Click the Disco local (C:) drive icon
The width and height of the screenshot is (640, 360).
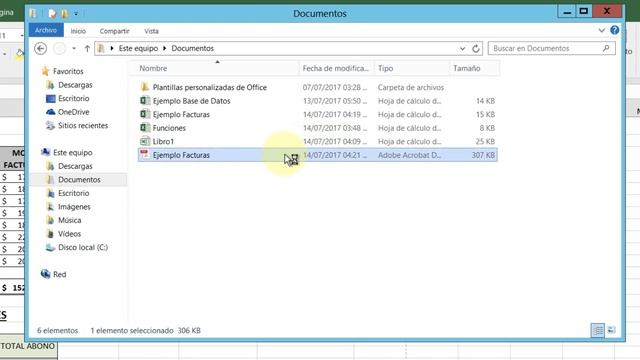[x=50, y=247]
